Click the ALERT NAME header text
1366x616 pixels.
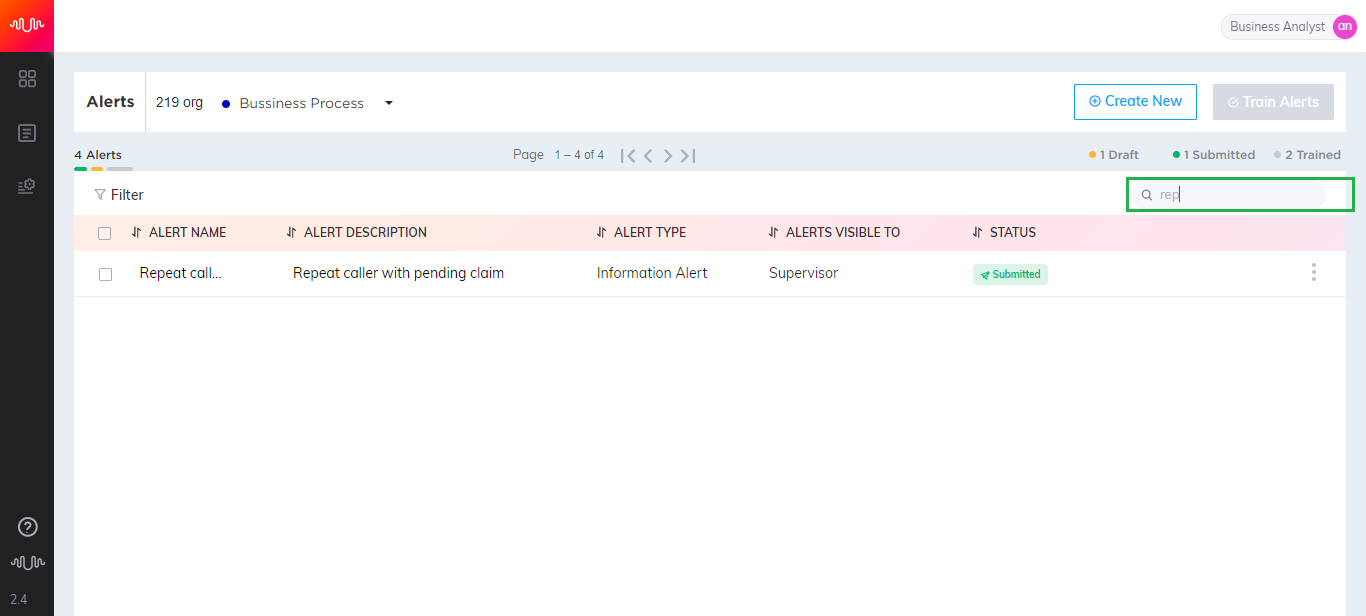click(188, 232)
